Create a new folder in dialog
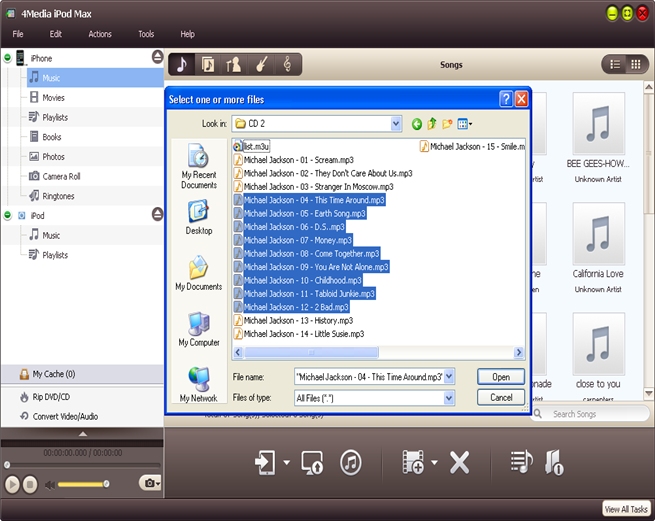 pyautogui.click(x=447, y=124)
